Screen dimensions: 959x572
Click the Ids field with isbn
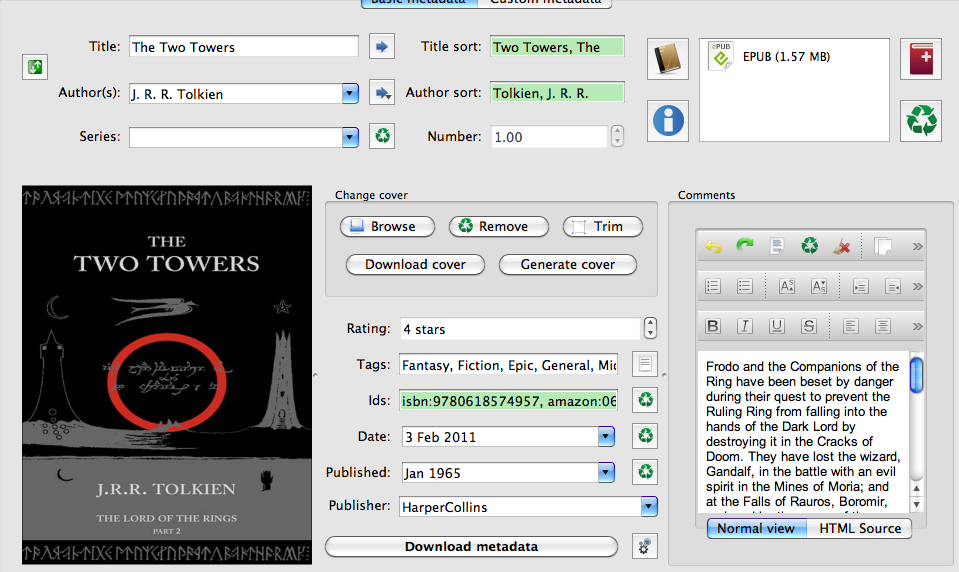point(509,401)
